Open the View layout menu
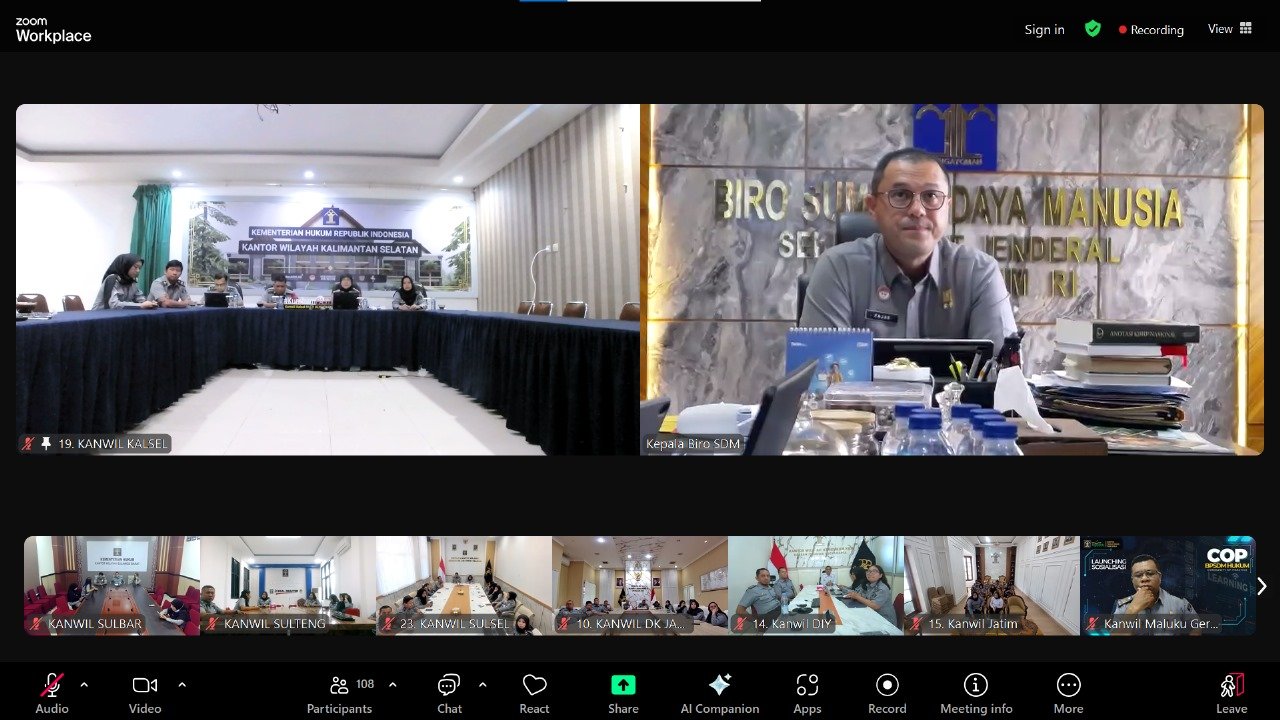 click(x=1230, y=29)
